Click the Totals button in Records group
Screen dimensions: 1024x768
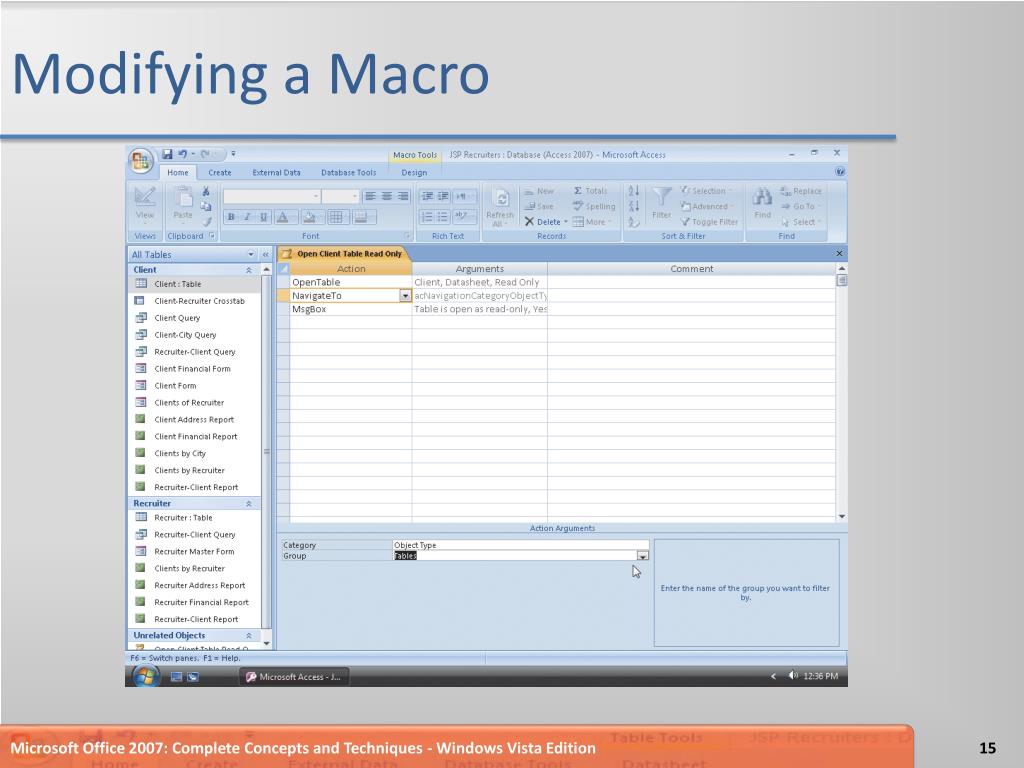[590, 191]
